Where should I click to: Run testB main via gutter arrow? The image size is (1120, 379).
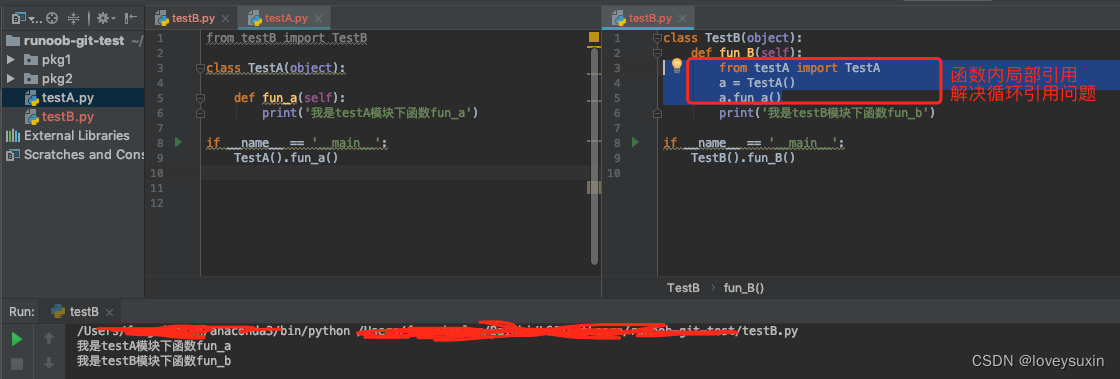point(636,143)
